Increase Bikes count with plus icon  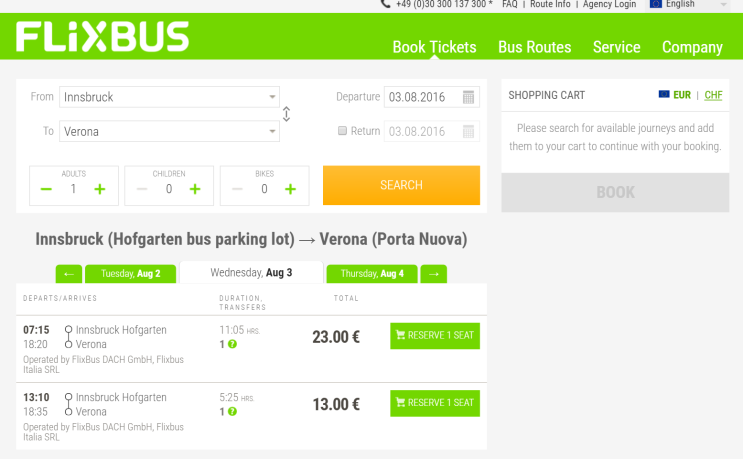(290, 189)
